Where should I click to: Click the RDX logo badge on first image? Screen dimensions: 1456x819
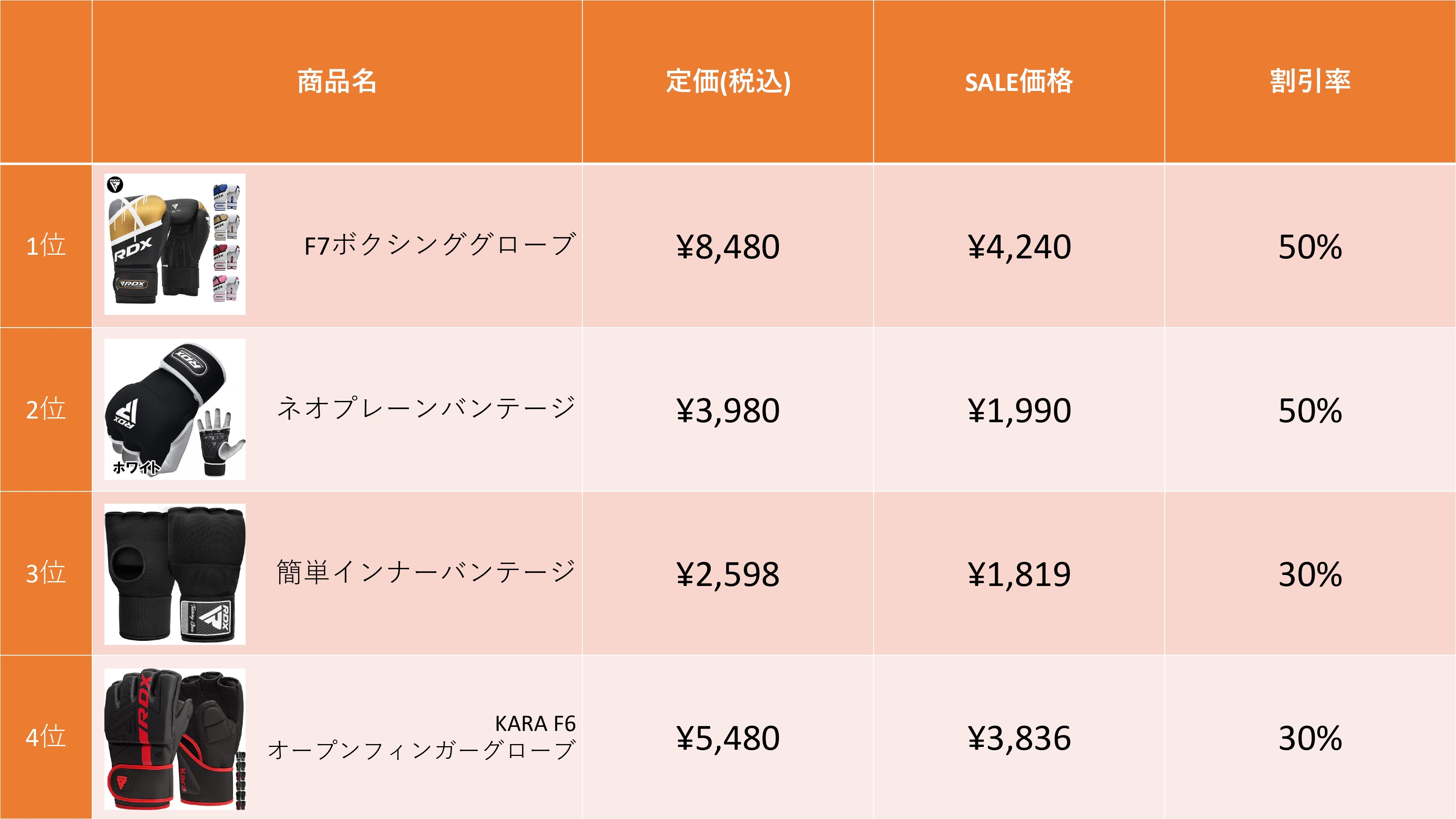(x=115, y=184)
